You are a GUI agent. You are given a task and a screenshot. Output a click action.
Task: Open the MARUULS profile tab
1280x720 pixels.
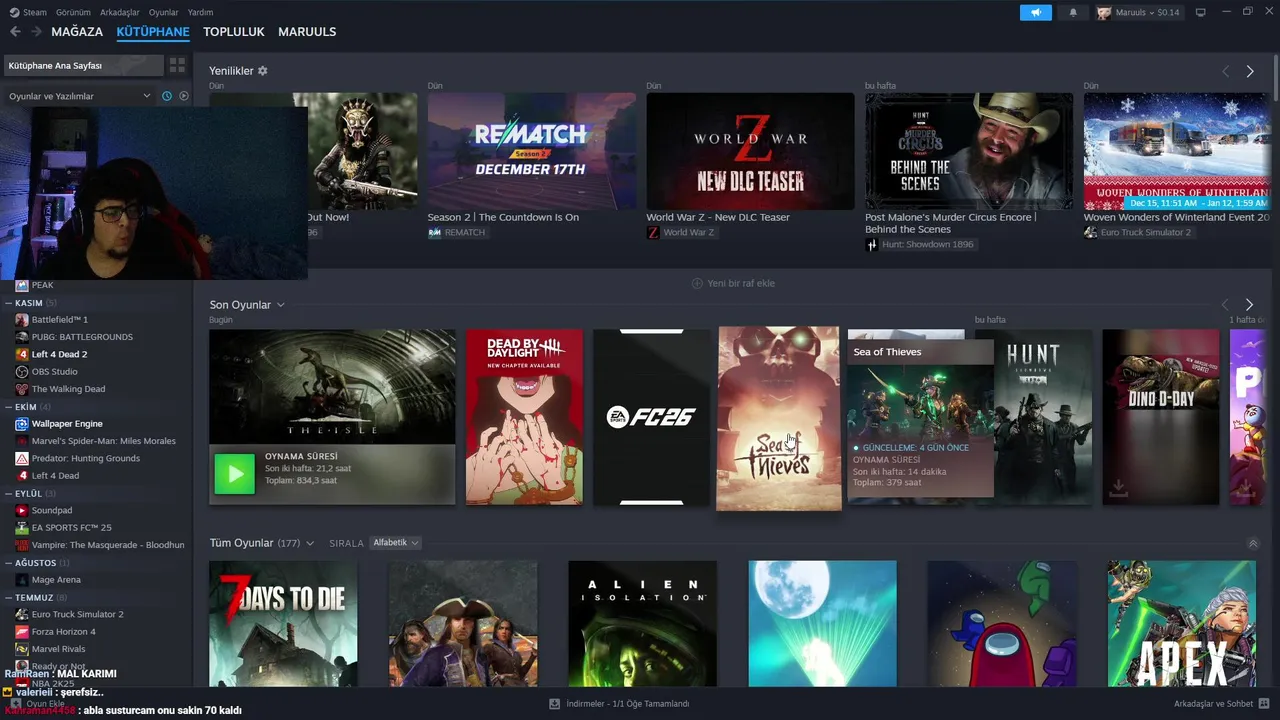coord(307,32)
